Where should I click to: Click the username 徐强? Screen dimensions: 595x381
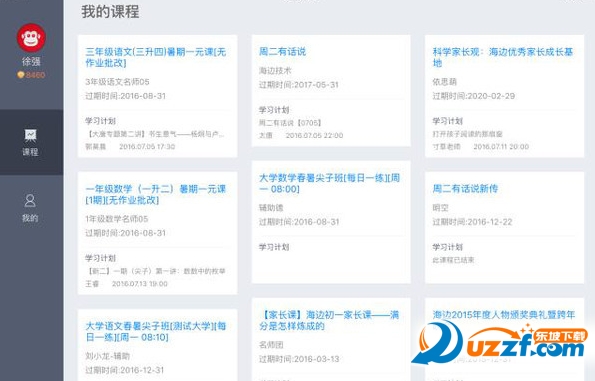tap(31, 61)
